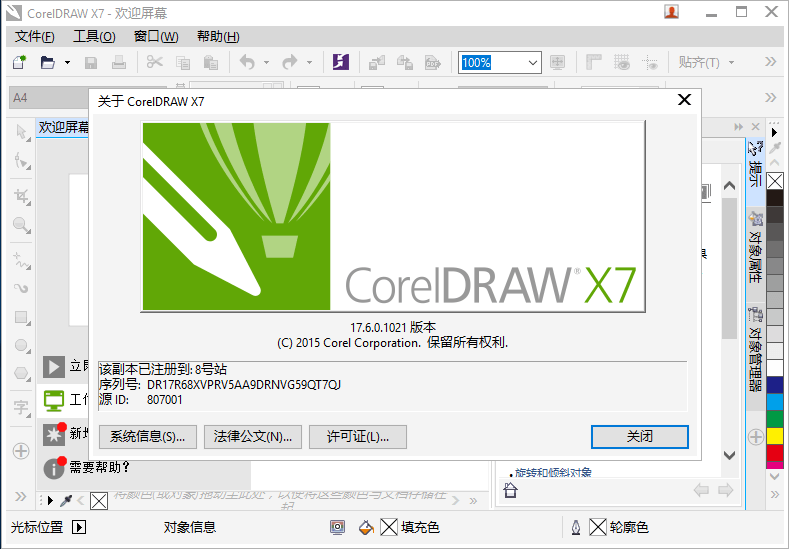Open the 文件(F) menu
This screenshot has width=789, height=549.
(35, 37)
